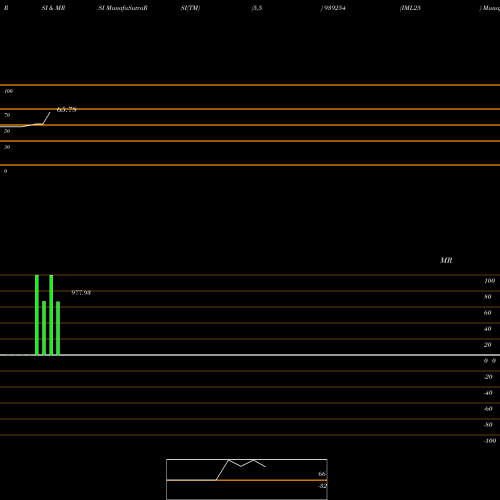This screenshot has width=500, height=500.
Task: Click the MR value label 977.98
Action: [x=81, y=293]
